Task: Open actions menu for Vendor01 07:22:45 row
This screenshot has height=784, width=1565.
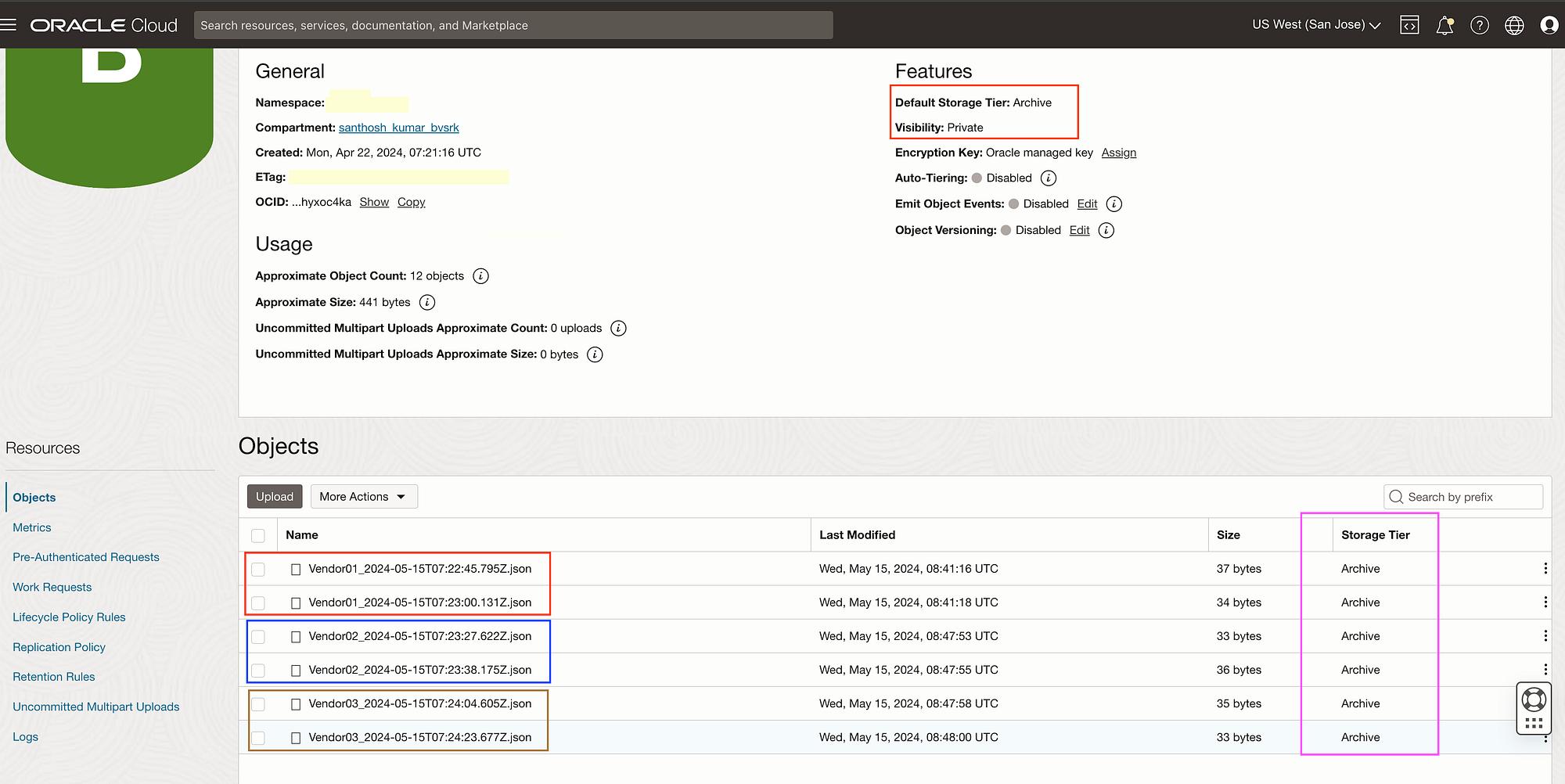Action: click(x=1545, y=569)
